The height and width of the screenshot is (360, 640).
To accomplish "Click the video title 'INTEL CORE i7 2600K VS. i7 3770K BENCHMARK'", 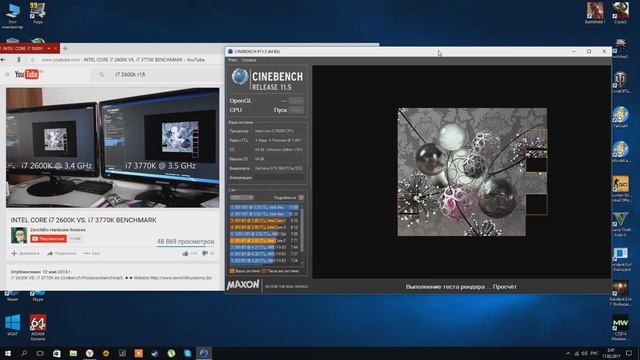I will click(x=84, y=220).
